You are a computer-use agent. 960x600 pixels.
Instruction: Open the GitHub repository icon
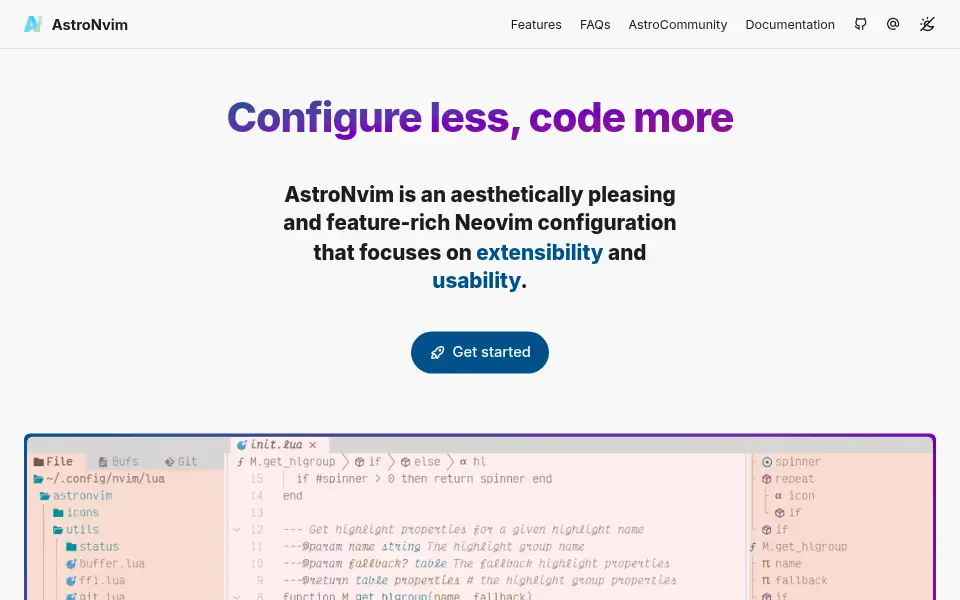click(x=860, y=24)
